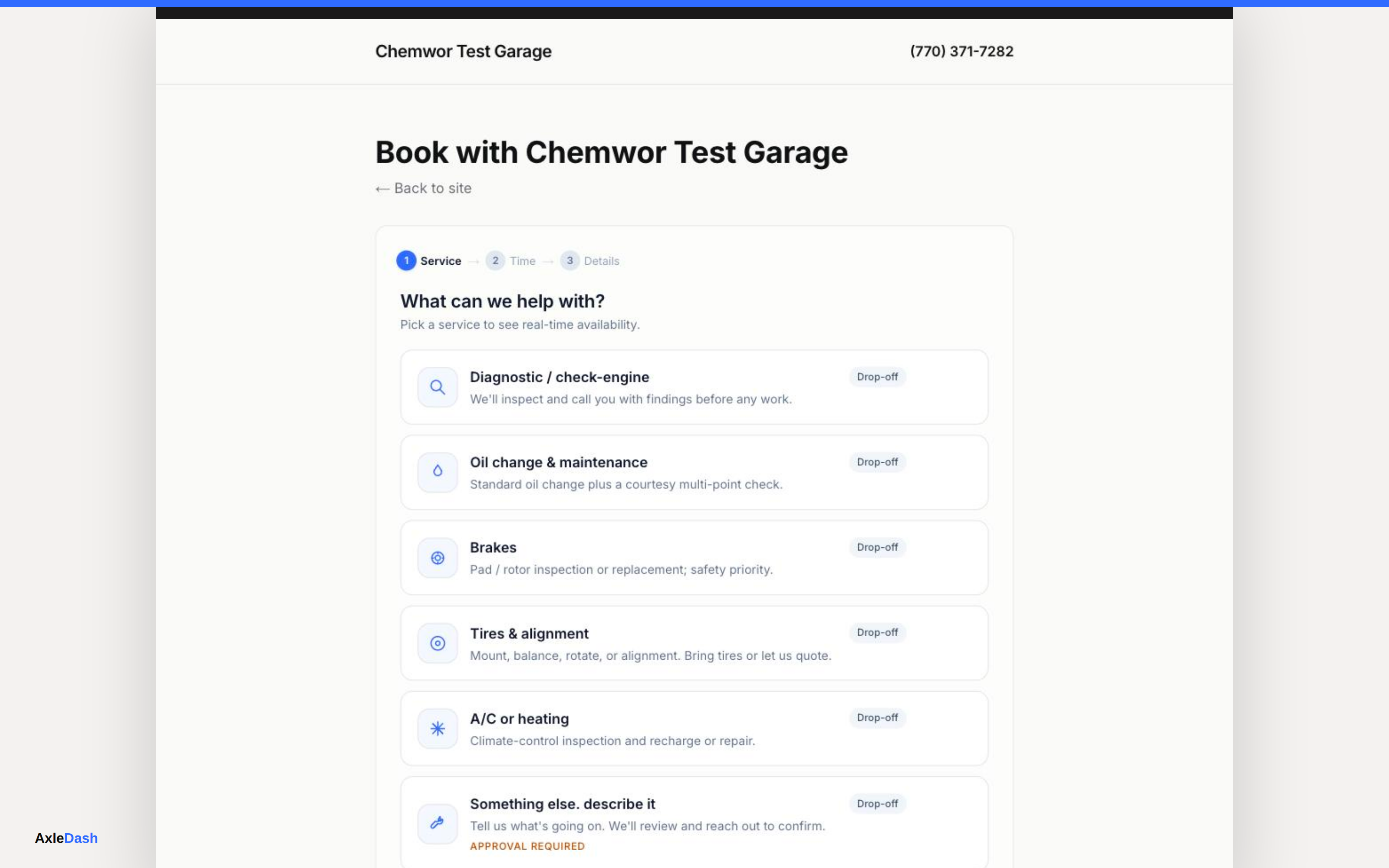The image size is (1389, 868).
Task: Click the wrench icon for Something else
Action: [x=438, y=824]
